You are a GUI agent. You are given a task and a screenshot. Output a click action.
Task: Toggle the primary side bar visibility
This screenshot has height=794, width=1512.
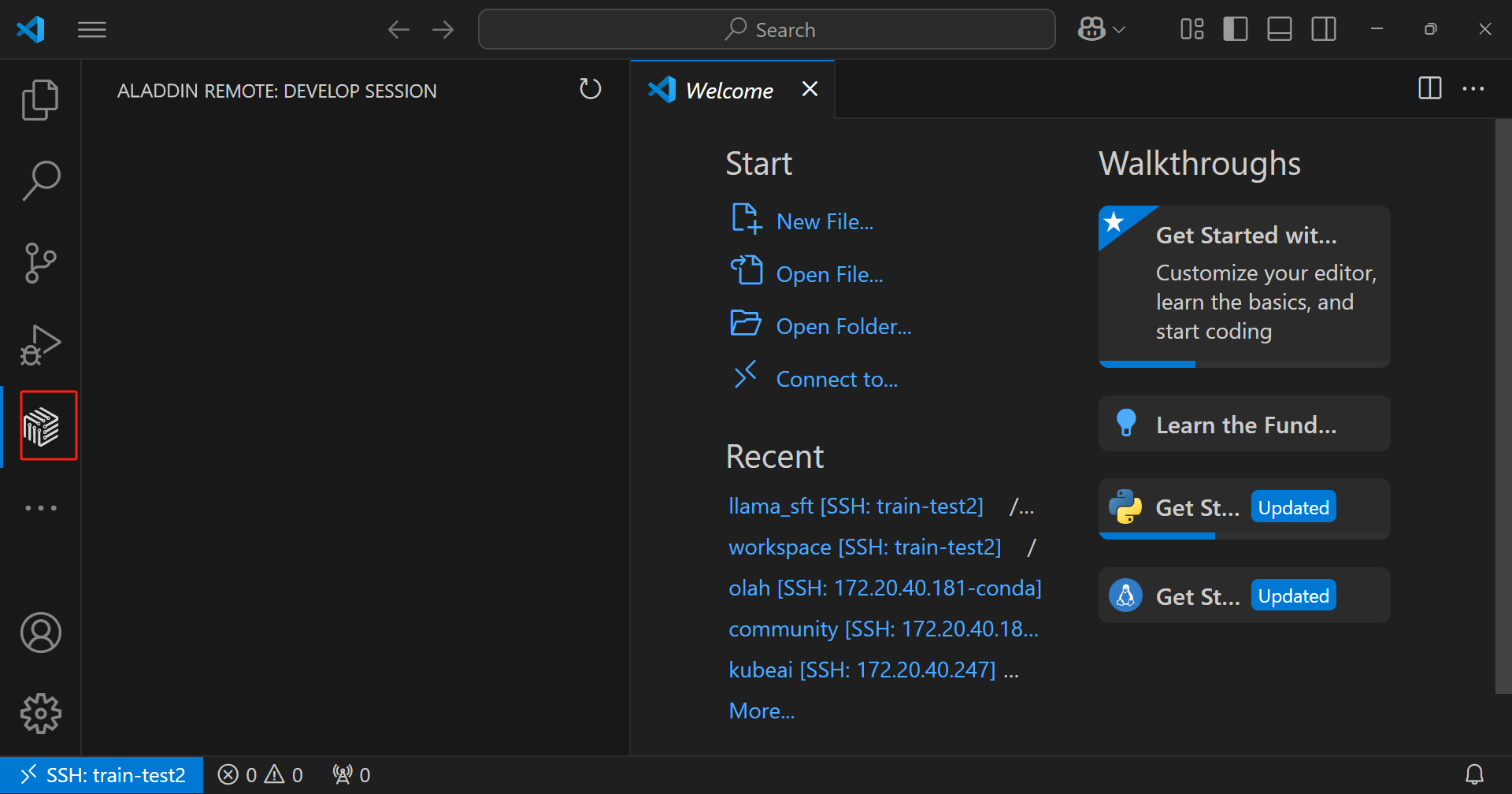pos(1235,30)
